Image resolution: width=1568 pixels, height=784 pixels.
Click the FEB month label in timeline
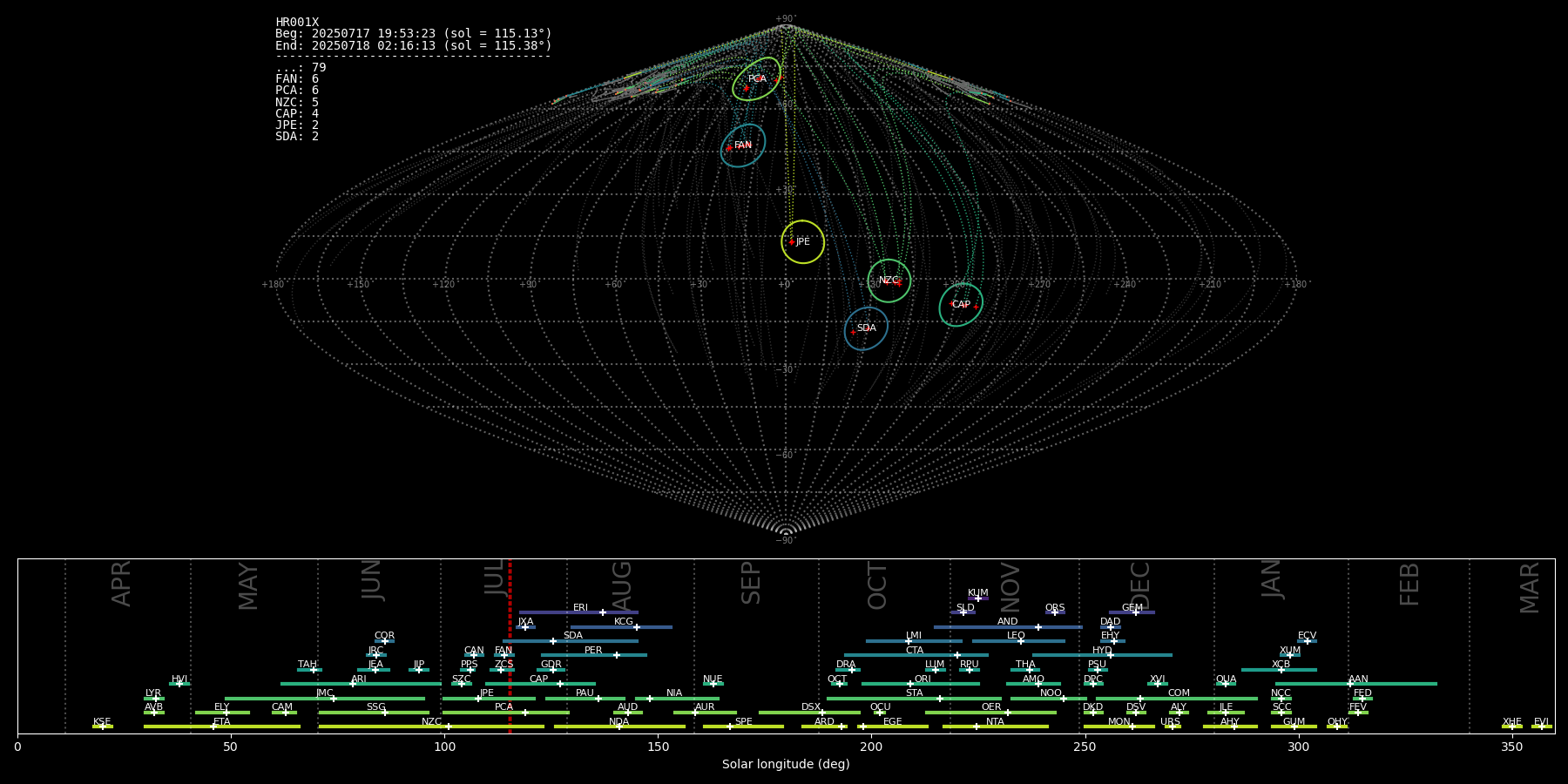click(1409, 584)
